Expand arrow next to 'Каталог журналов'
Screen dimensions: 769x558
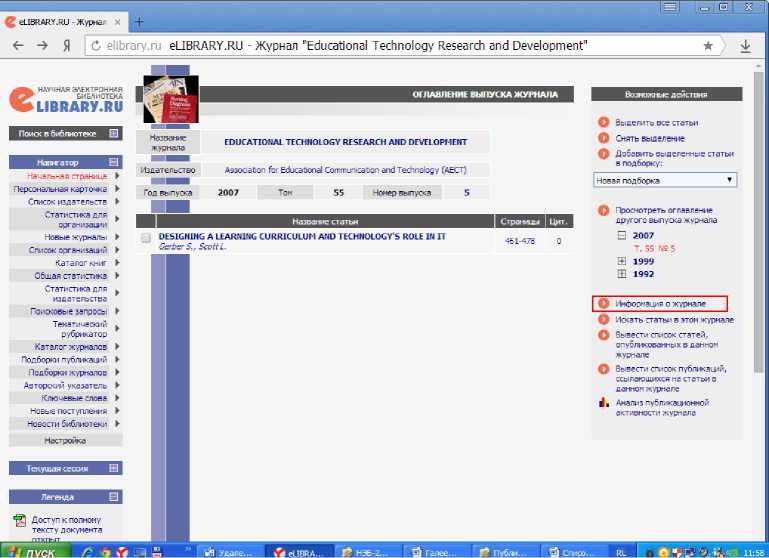[x=117, y=347]
